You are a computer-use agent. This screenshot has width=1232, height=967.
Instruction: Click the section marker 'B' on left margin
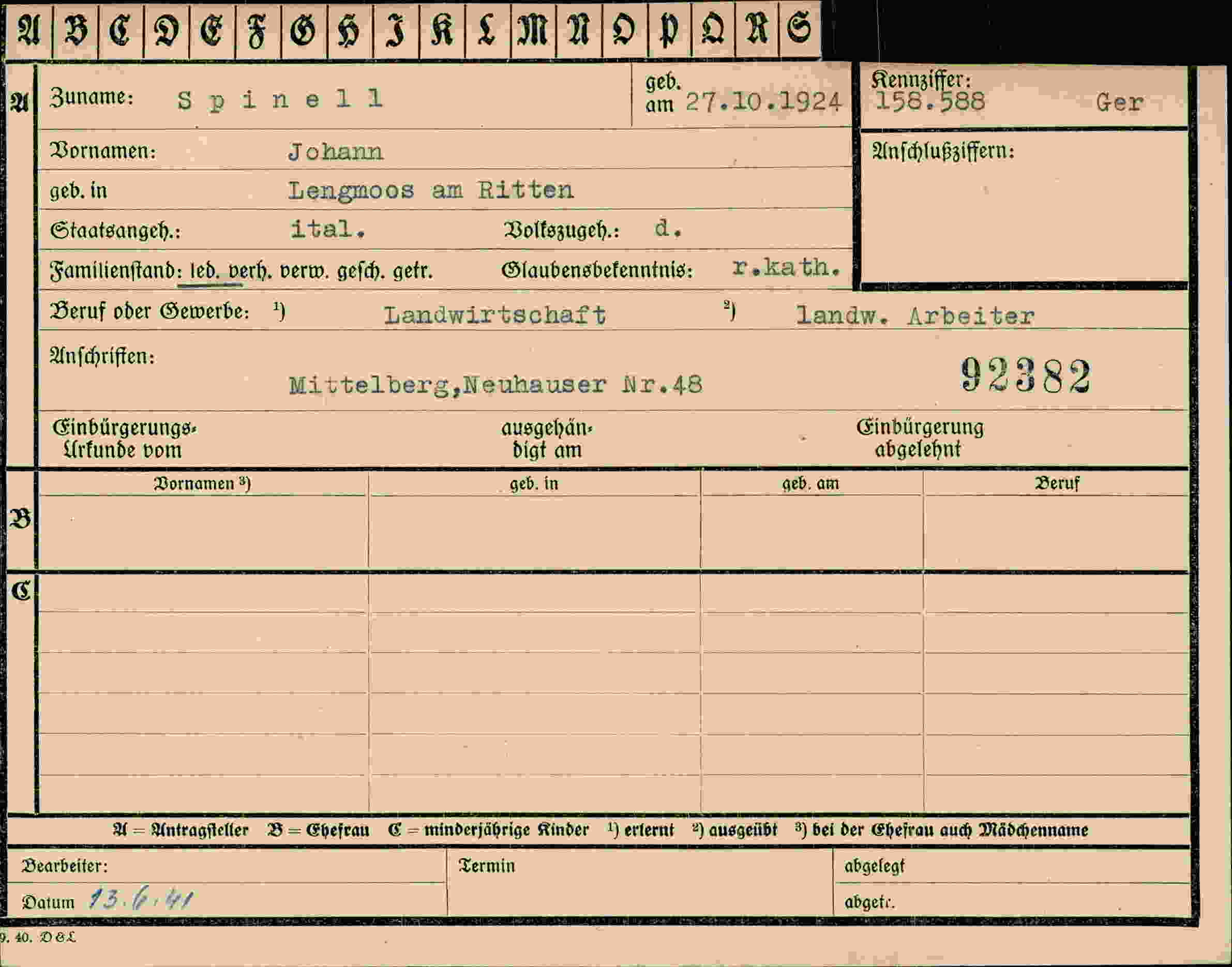pos(20,519)
